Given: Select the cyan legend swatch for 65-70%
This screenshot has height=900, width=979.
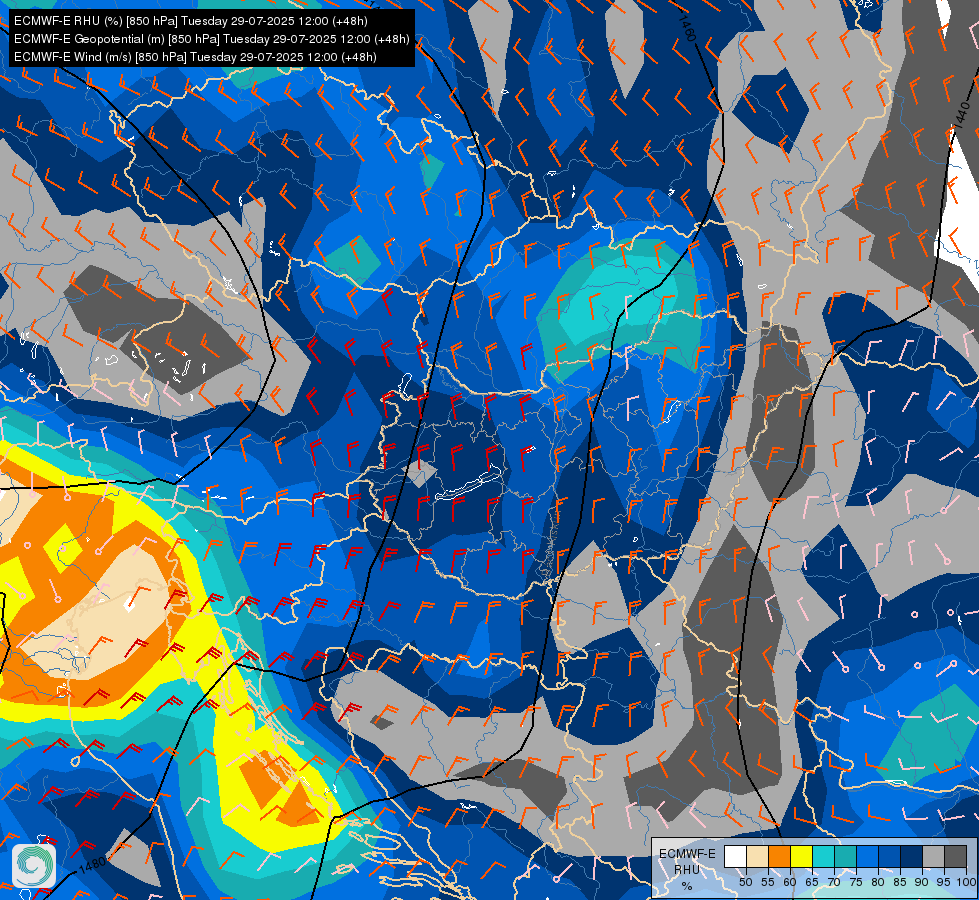Looking at the screenshot, I should click(x=824, y=856).
